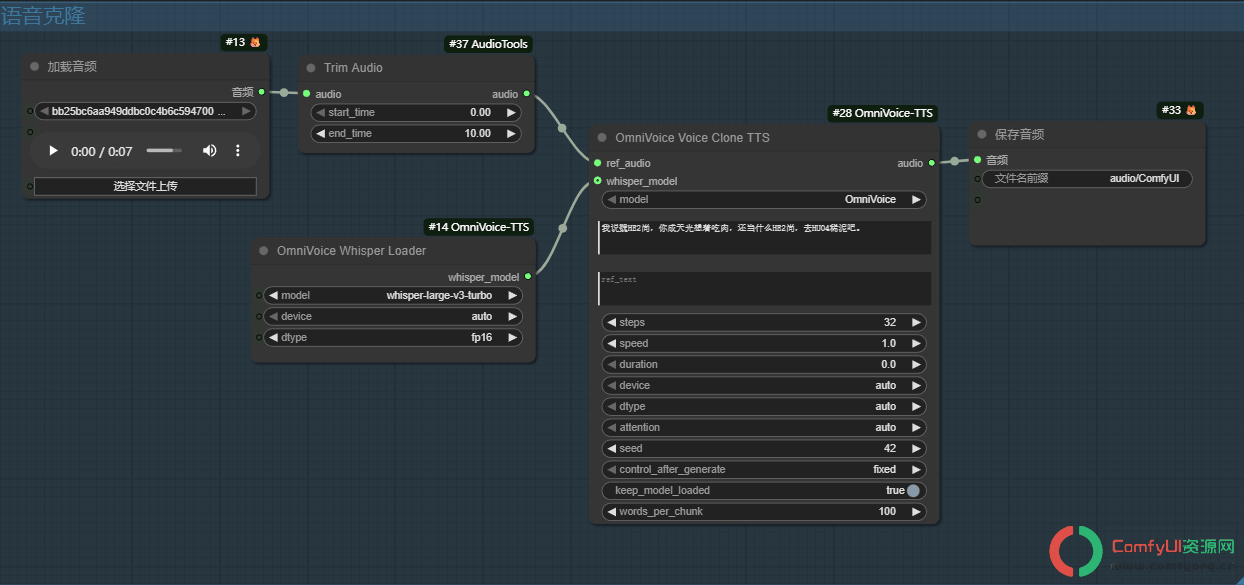The width and height of the screenshot is (1244, 585).
Task: Click the speech text box above ref_text
Action: click(x=764, y=237)
